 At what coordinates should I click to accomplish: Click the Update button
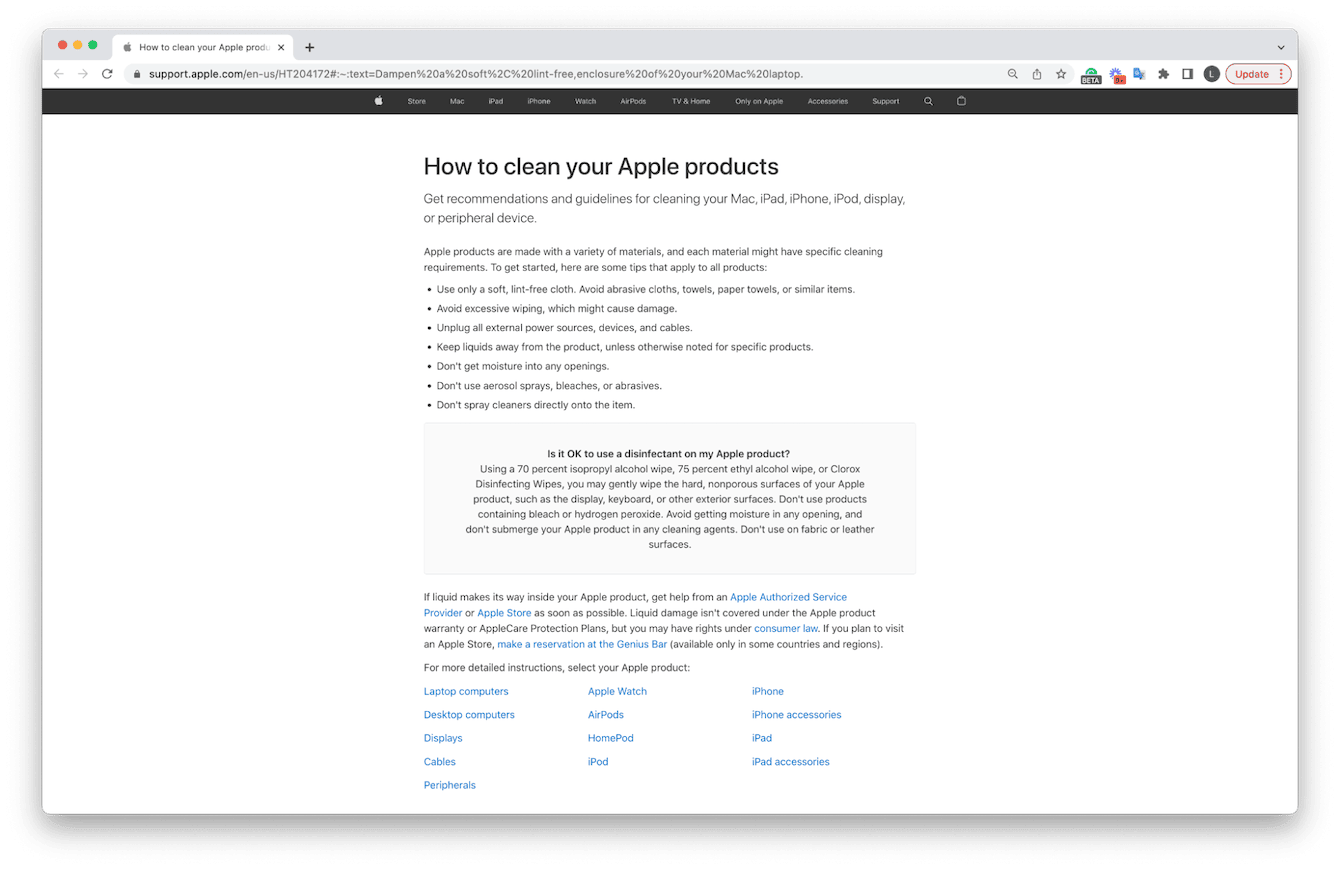(1252, 73)
